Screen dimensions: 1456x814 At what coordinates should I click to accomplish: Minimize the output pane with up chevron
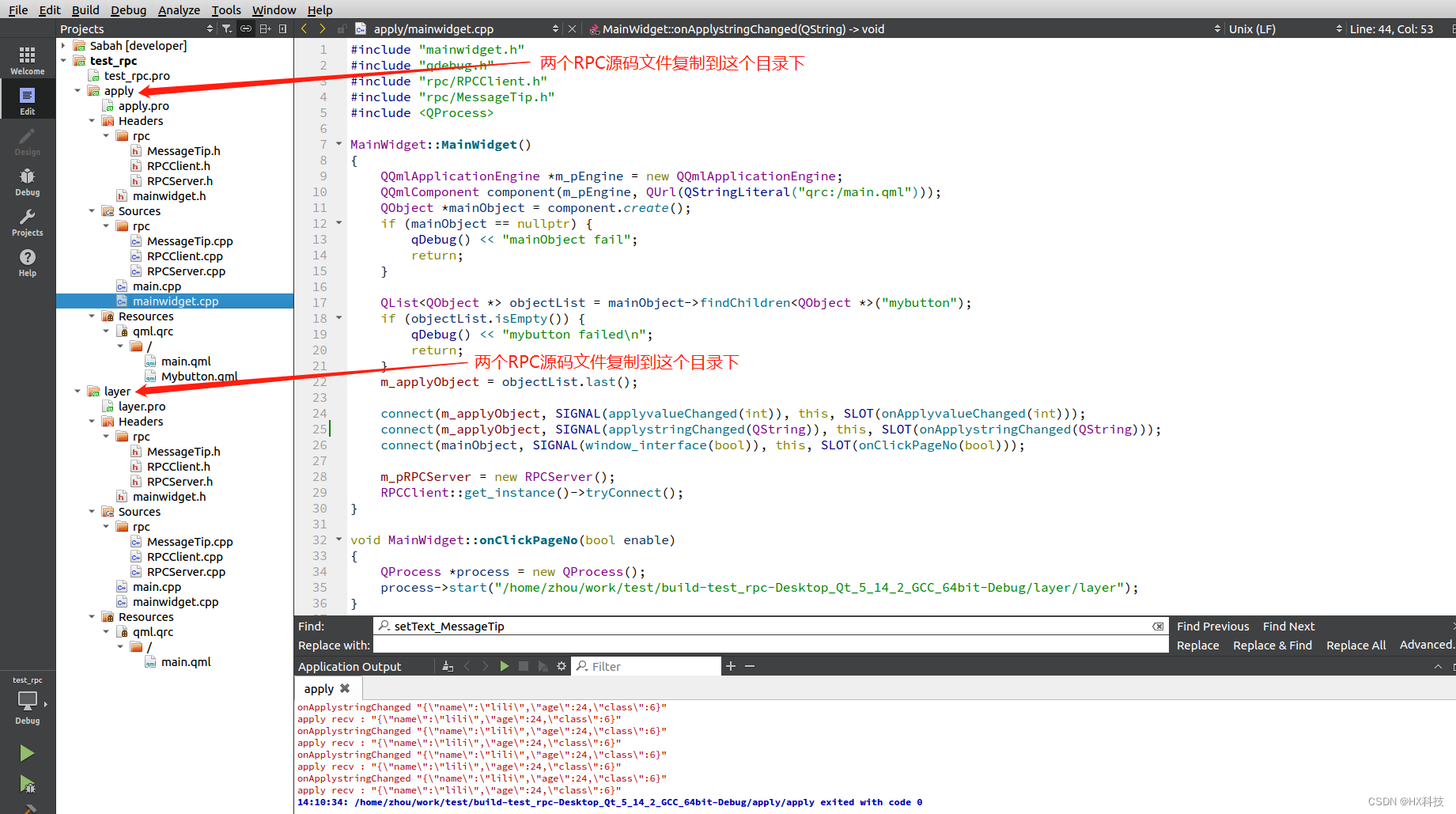(1438, 666)
